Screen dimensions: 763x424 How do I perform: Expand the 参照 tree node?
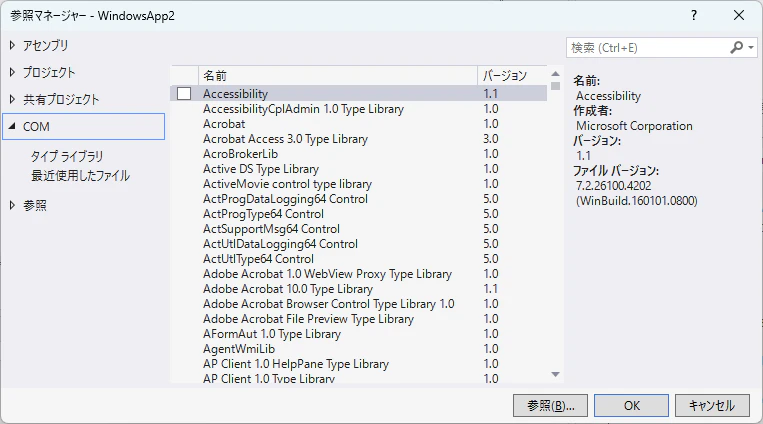[x=12, y=205]
